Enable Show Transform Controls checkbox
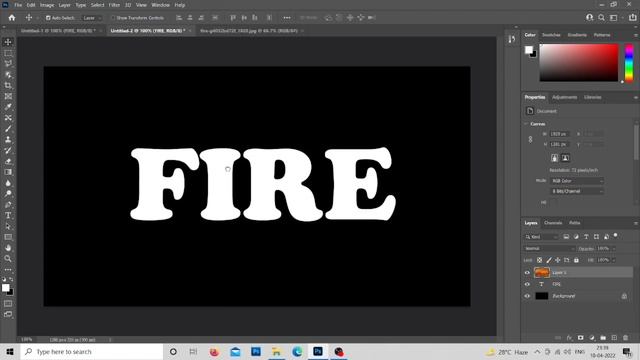This screenshot has width=640, height=360. (x=113, y=18)
